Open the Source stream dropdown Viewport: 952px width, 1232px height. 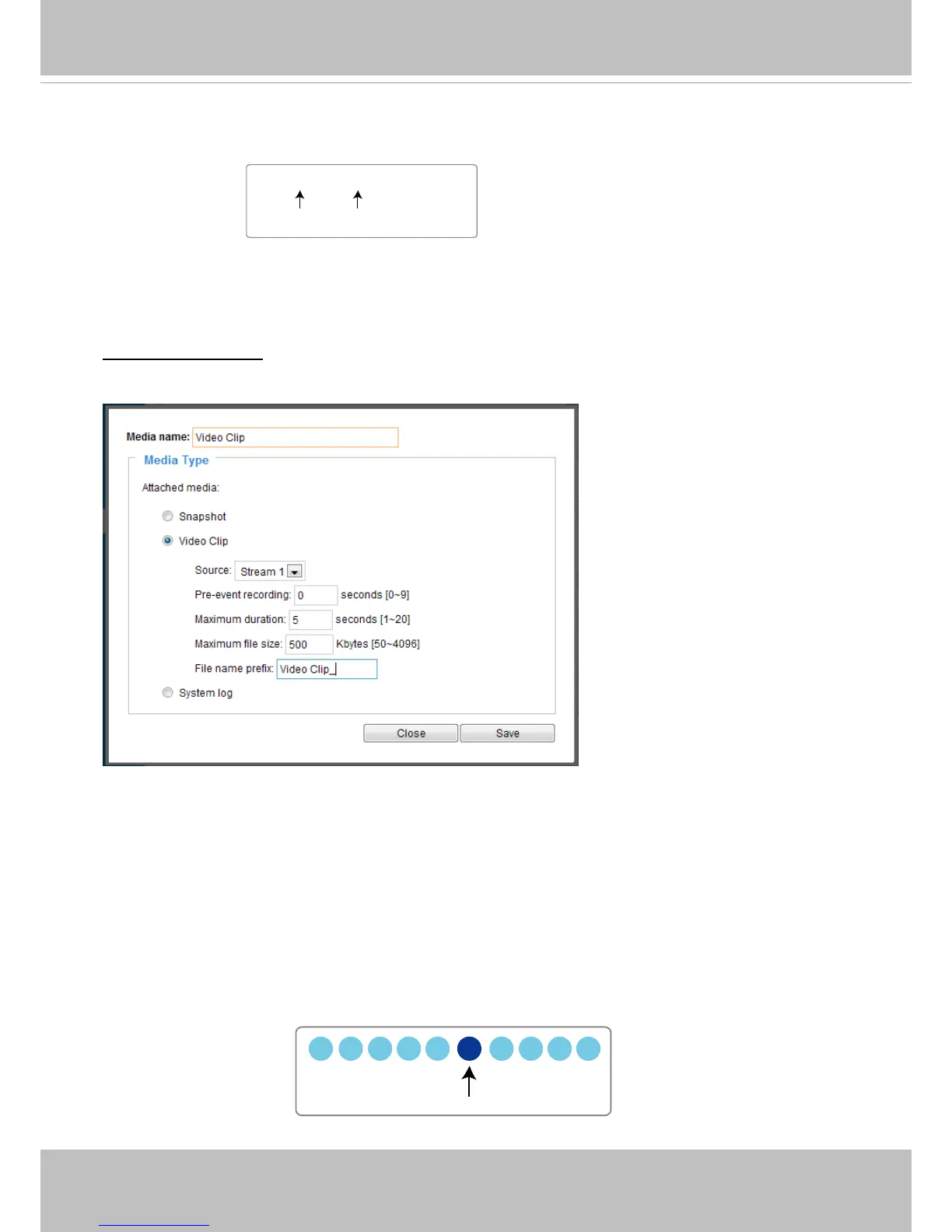270,571
